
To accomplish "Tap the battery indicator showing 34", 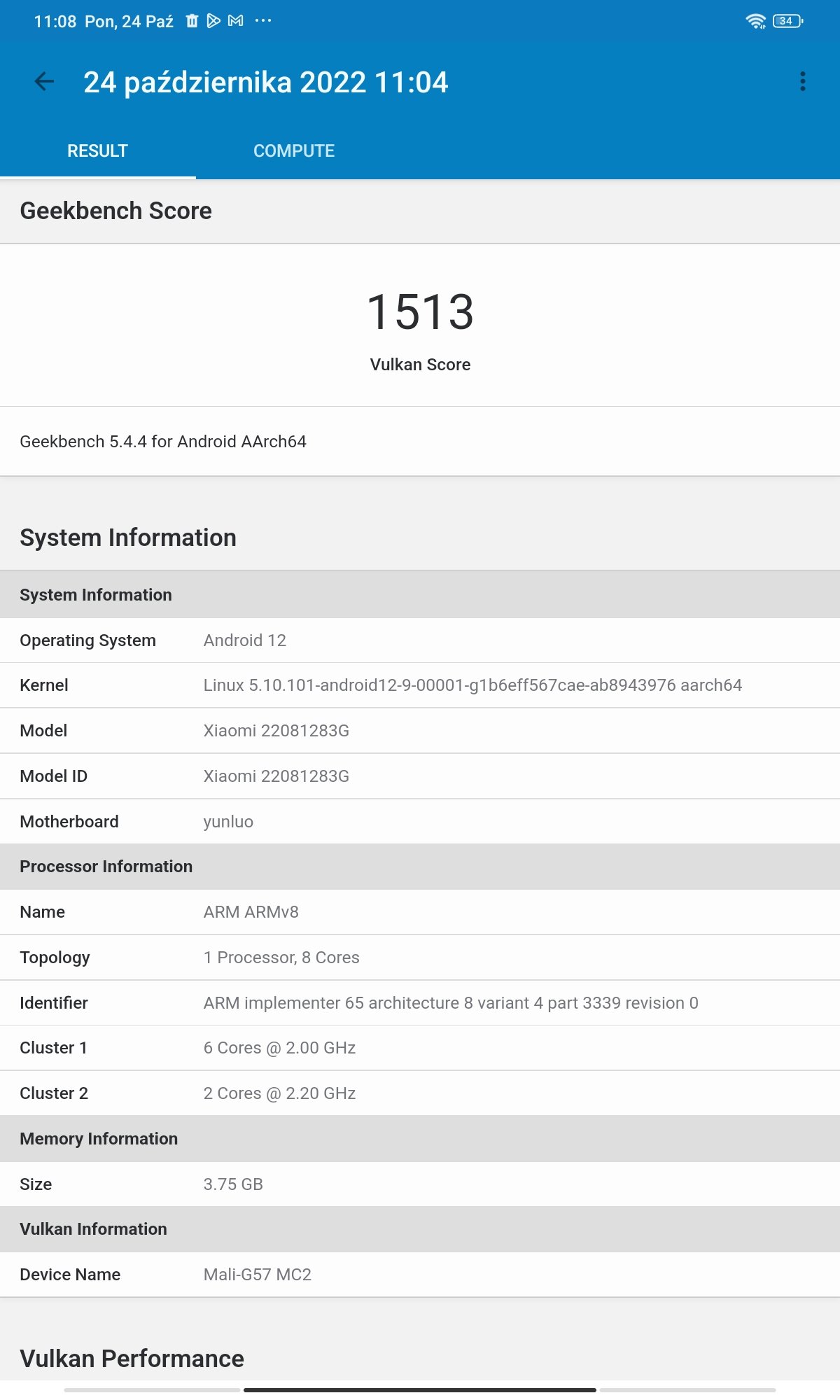I will [x=787, y=21].
